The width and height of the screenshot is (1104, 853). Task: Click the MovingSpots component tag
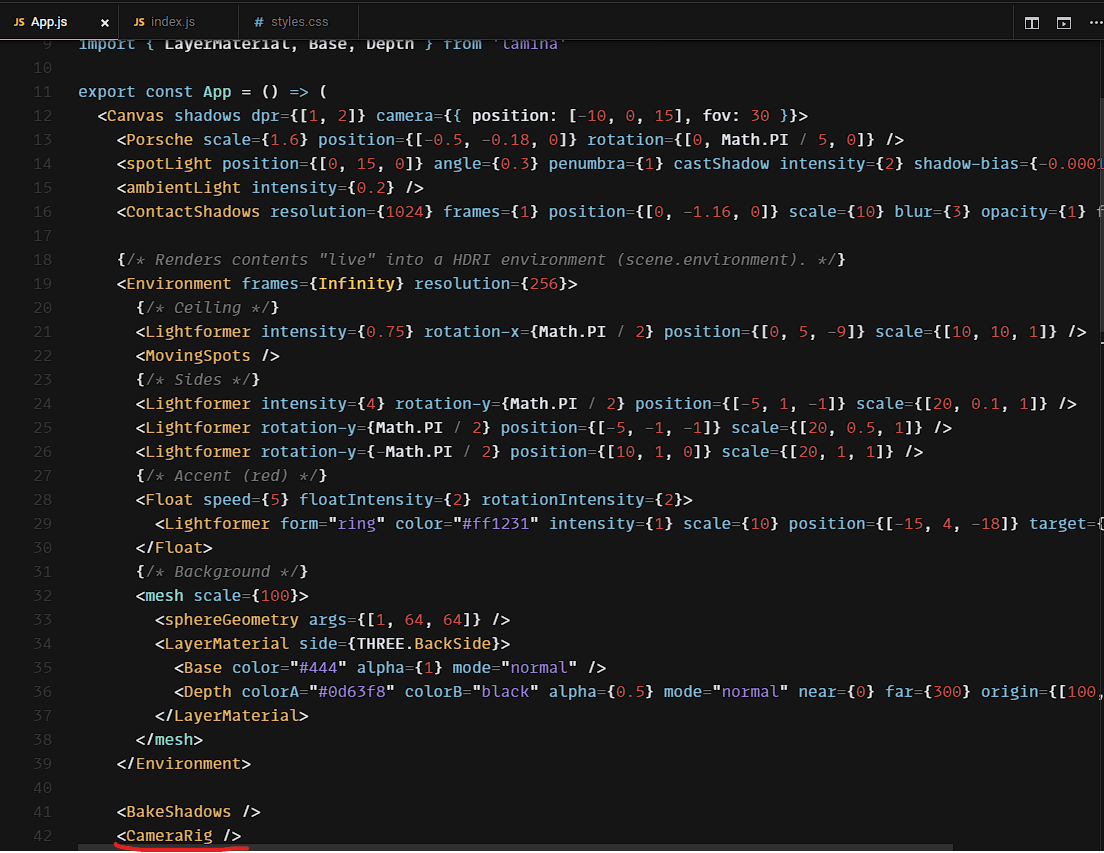198,355
